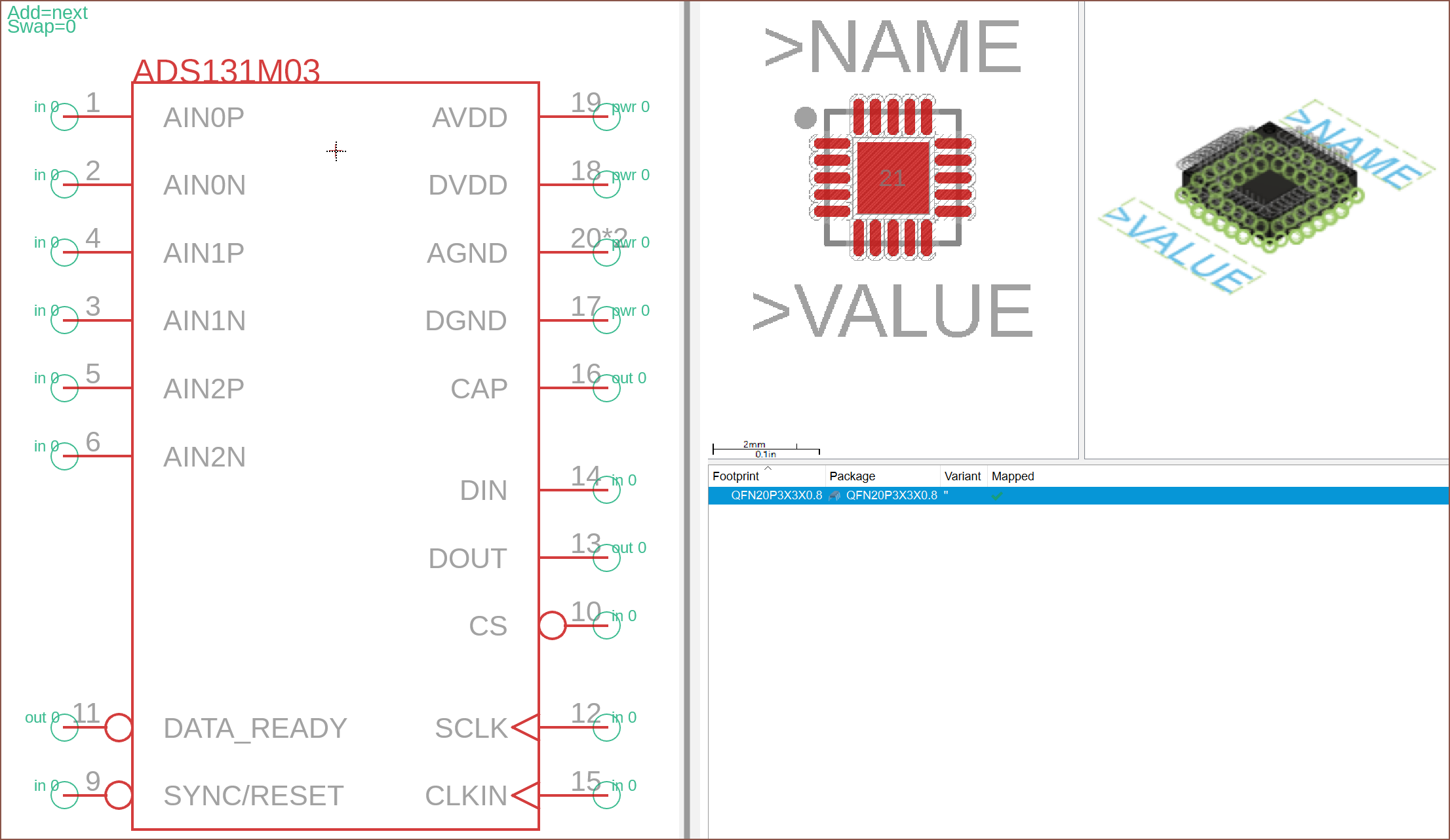Image resolution: width=1450 pixels, height=840 pixels.
Task: Click the clock triangle symbol on SCLK pin
Action: (526, 727)
